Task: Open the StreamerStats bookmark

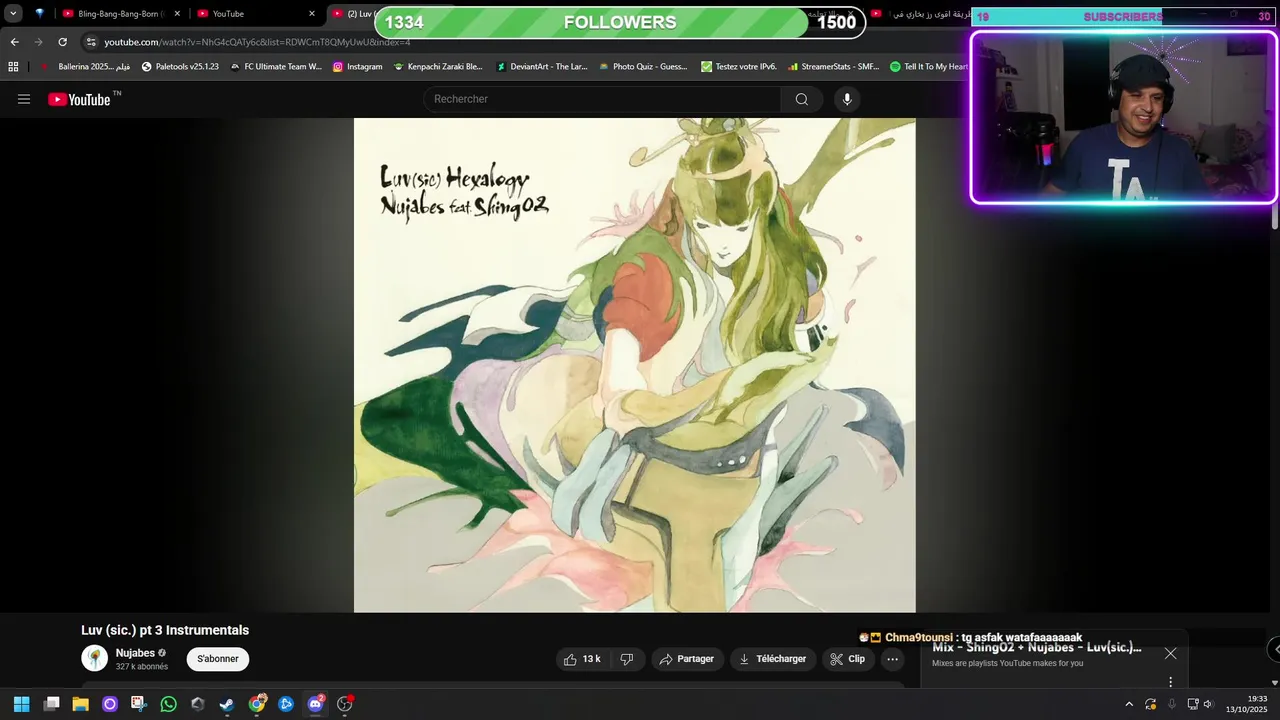Action: coord(834,67)
